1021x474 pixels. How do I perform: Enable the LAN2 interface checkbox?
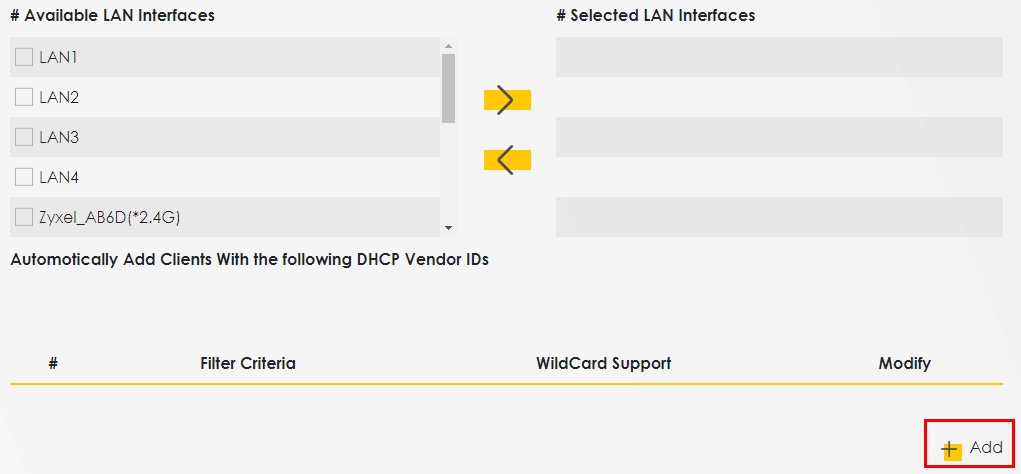click(x=24, y=97)
